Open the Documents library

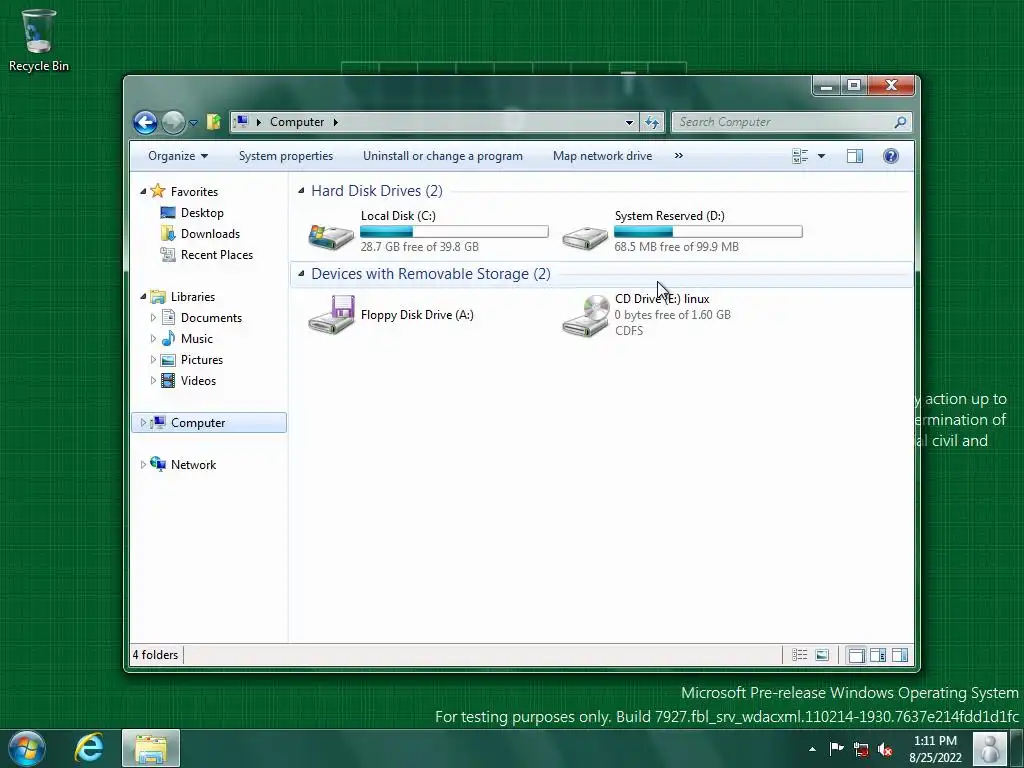(x=202, y=317)
